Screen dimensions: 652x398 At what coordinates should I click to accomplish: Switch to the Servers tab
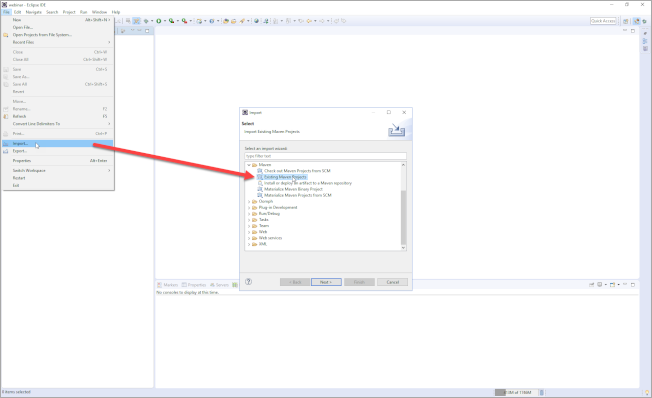coord(220,285)
